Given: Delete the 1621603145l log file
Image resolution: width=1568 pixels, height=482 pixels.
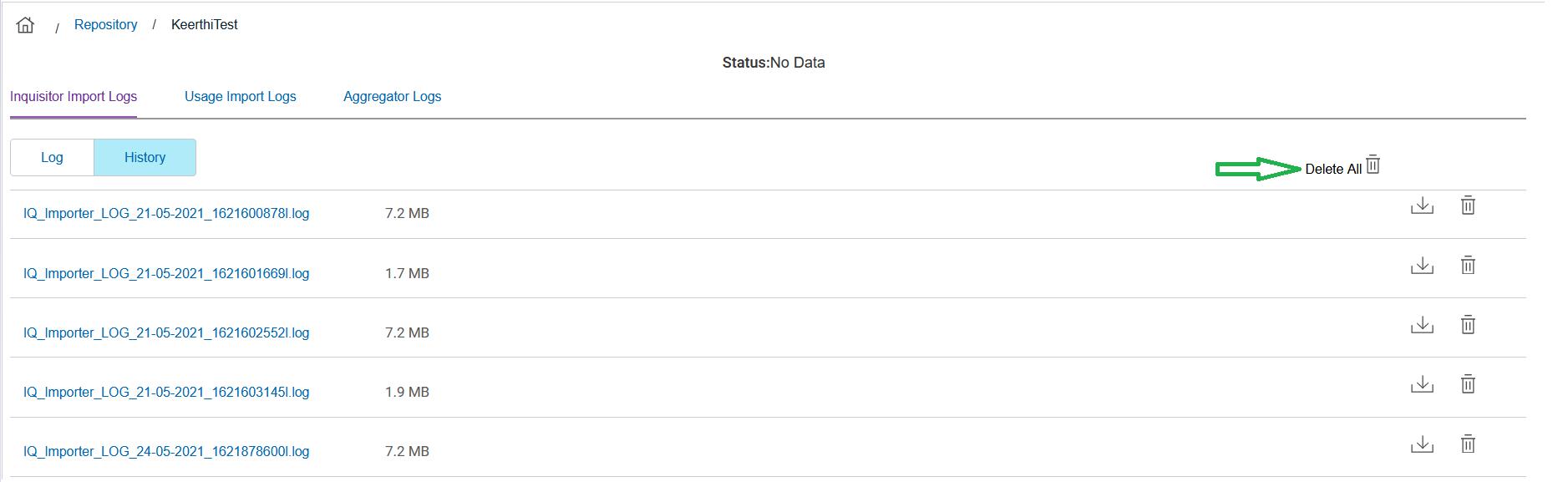Looking at the screenshot, I should click(x=1468, y=384).
